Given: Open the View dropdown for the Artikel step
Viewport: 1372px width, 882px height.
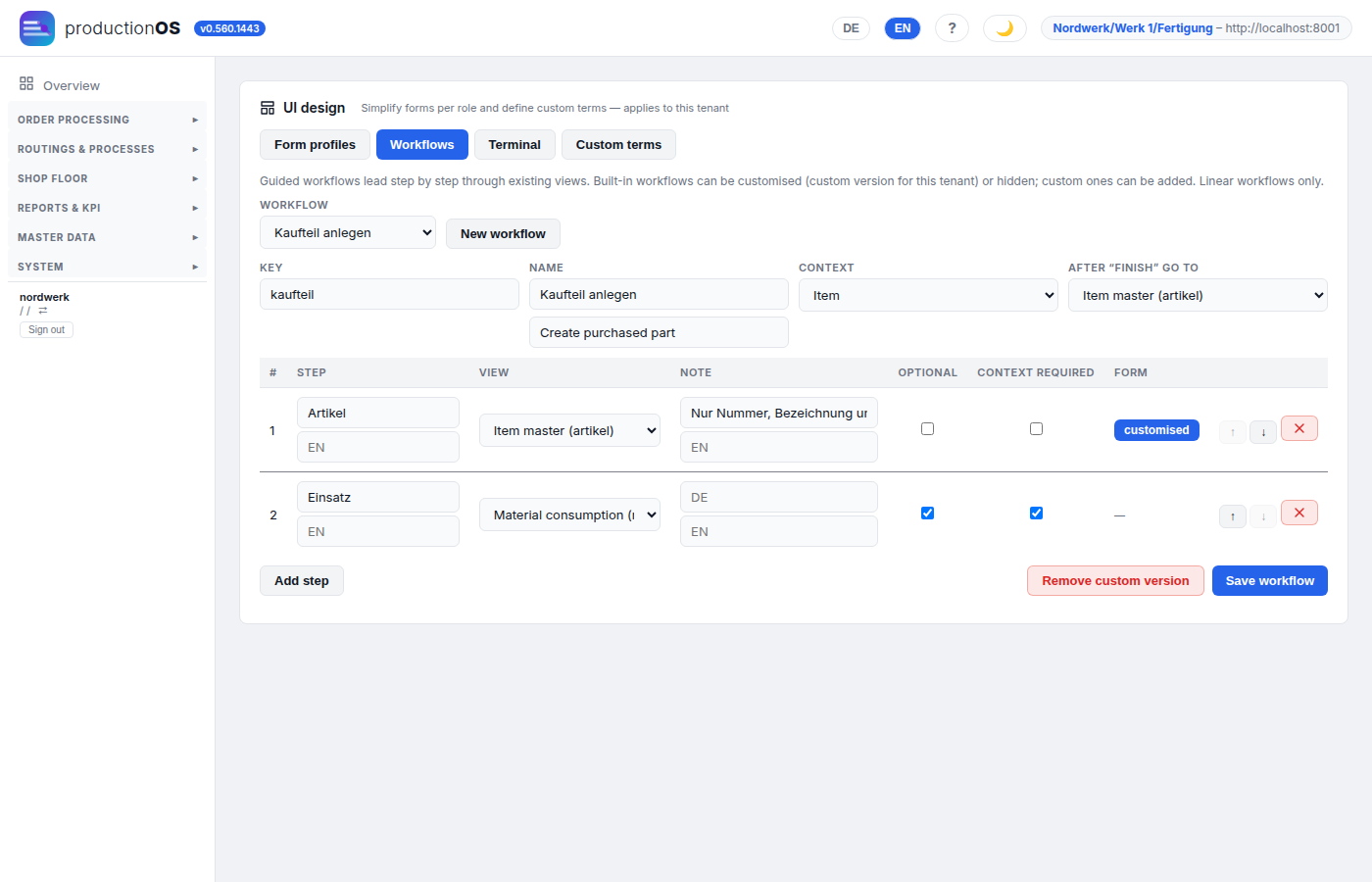Looking at the screenshot, I should (569, 430).
